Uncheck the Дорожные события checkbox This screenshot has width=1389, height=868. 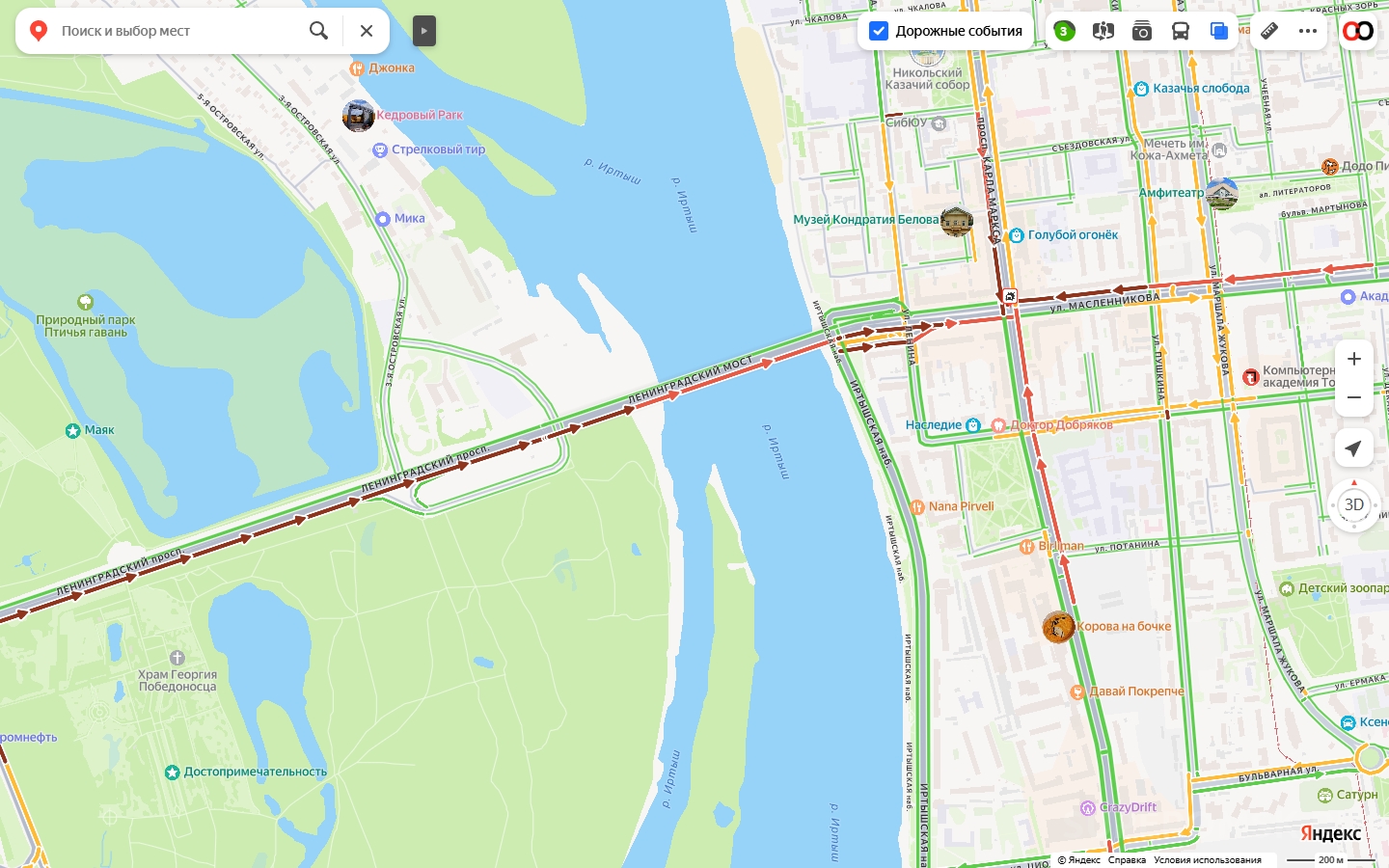[879, 31]
